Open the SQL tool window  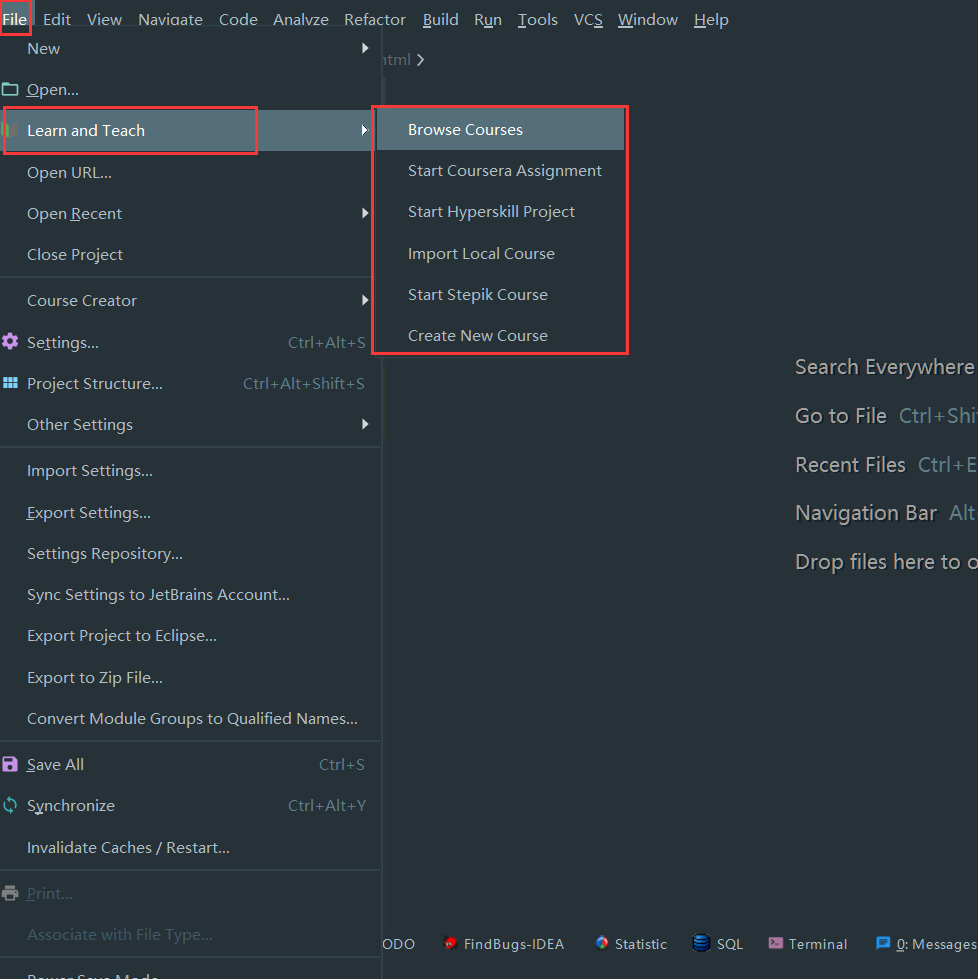pos(718,944)
